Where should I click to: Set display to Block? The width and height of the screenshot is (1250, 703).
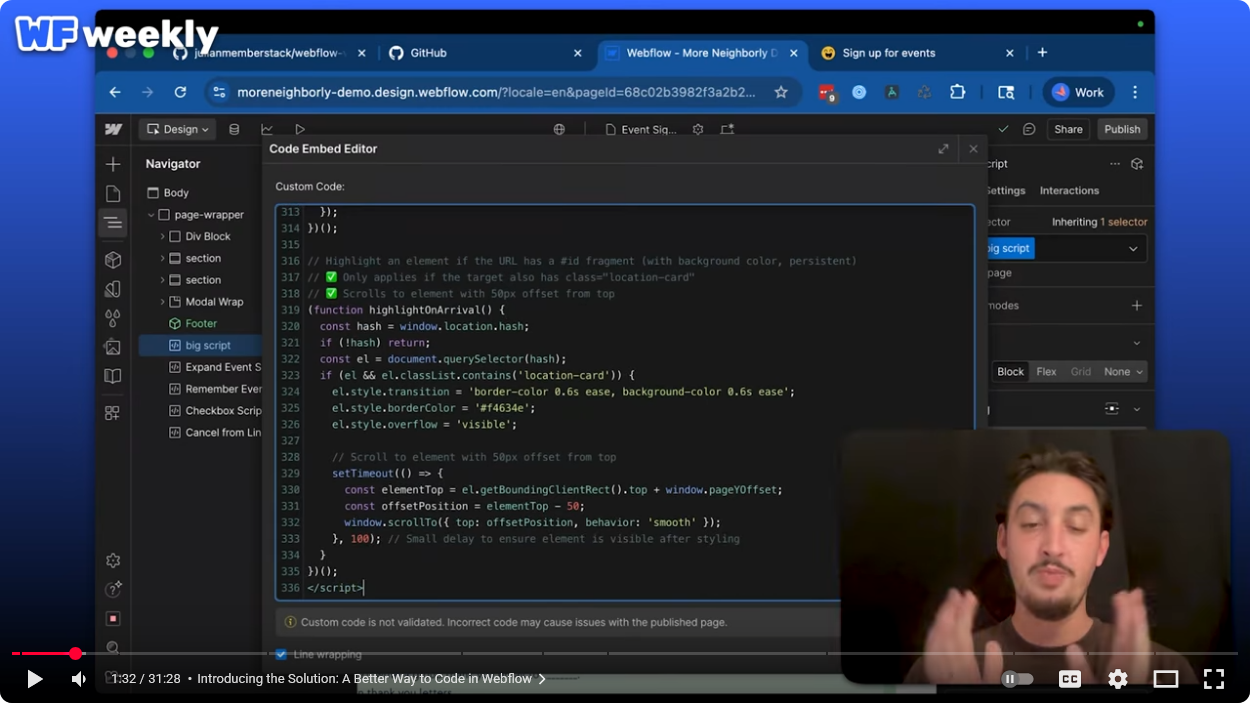point(1010,371)
